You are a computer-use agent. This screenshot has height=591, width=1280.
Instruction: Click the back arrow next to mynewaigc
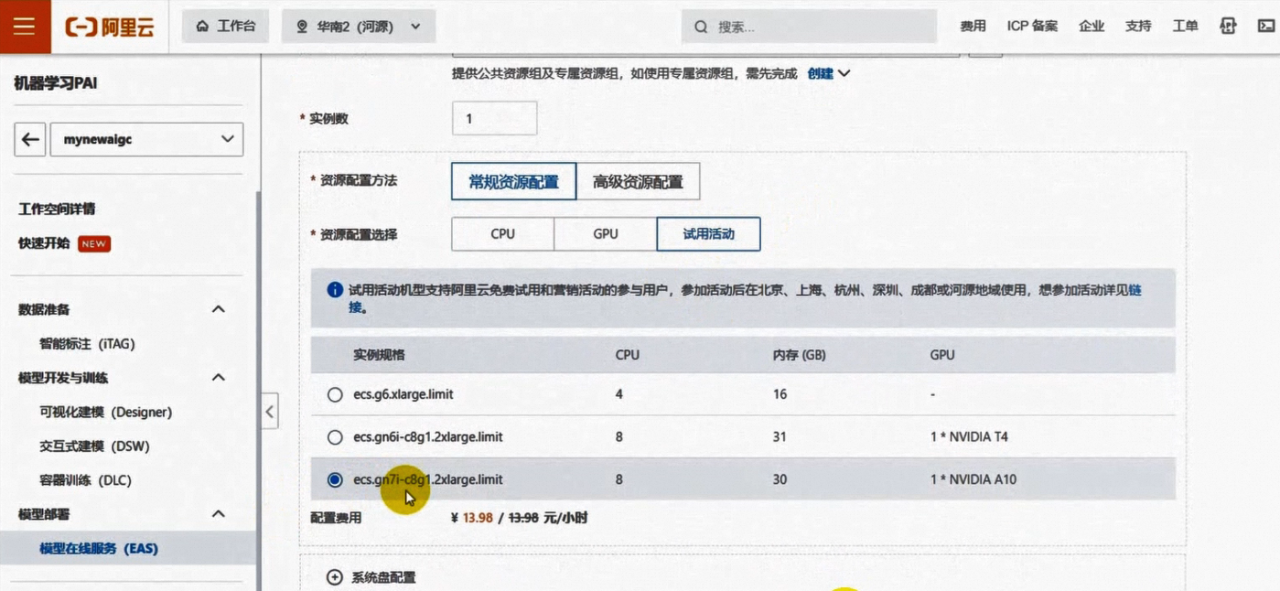[x=31, y=140]
